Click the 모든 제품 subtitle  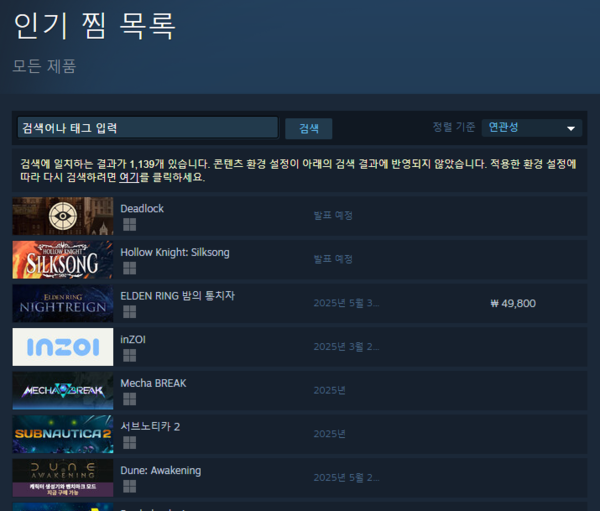click(44, 66)
